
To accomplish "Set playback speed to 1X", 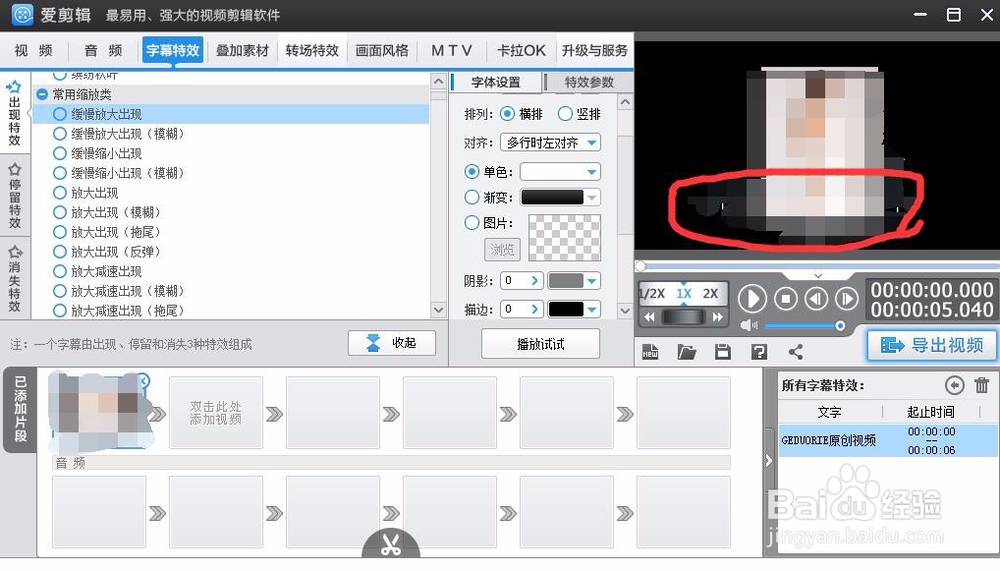I will tap(684, 293).
